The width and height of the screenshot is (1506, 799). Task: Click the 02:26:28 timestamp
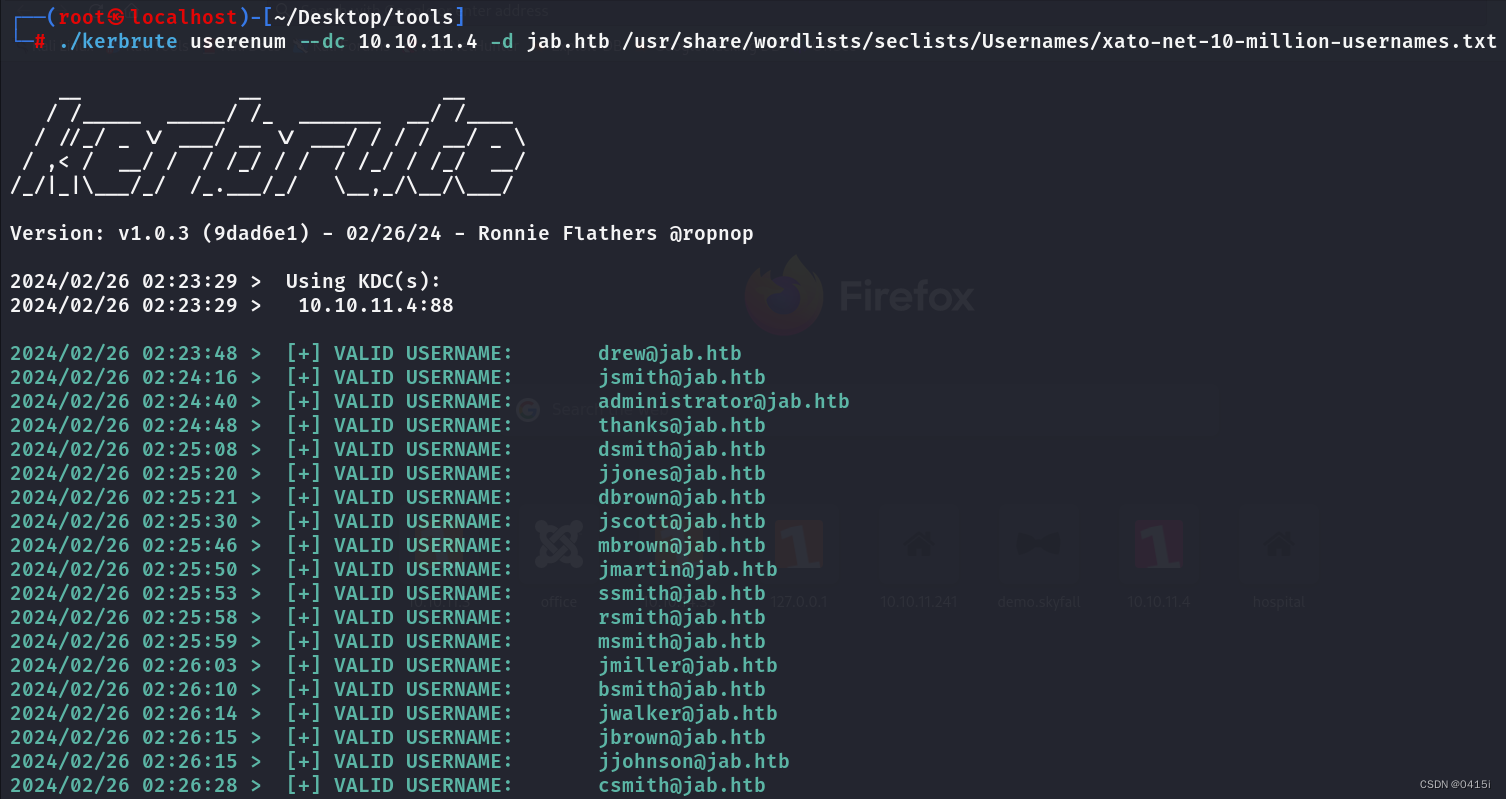[x=190, y=786]
